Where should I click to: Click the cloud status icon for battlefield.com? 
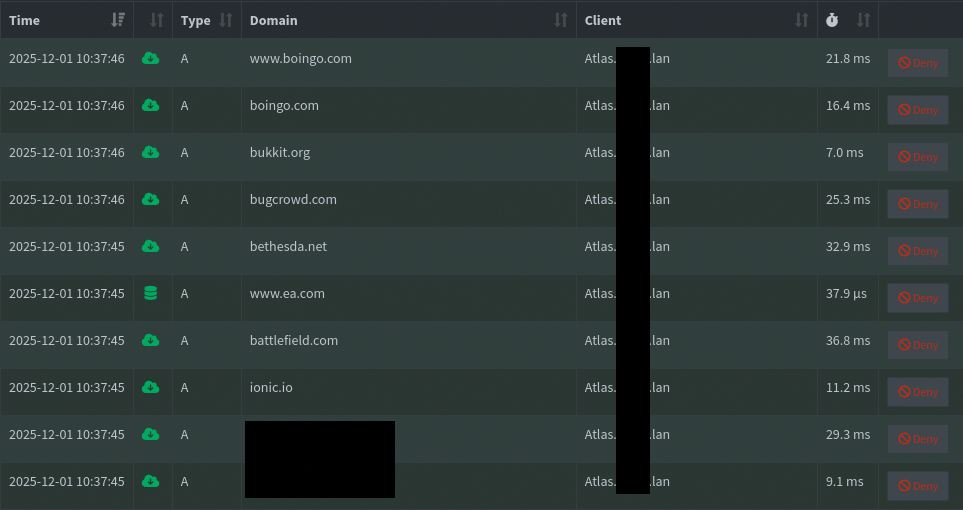(150, 341)
